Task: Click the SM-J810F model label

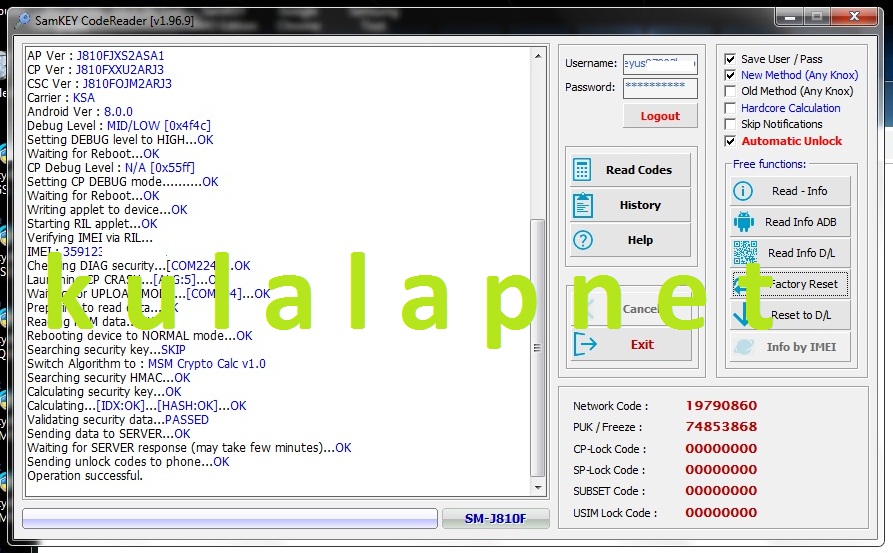Action: coord(495,518)
